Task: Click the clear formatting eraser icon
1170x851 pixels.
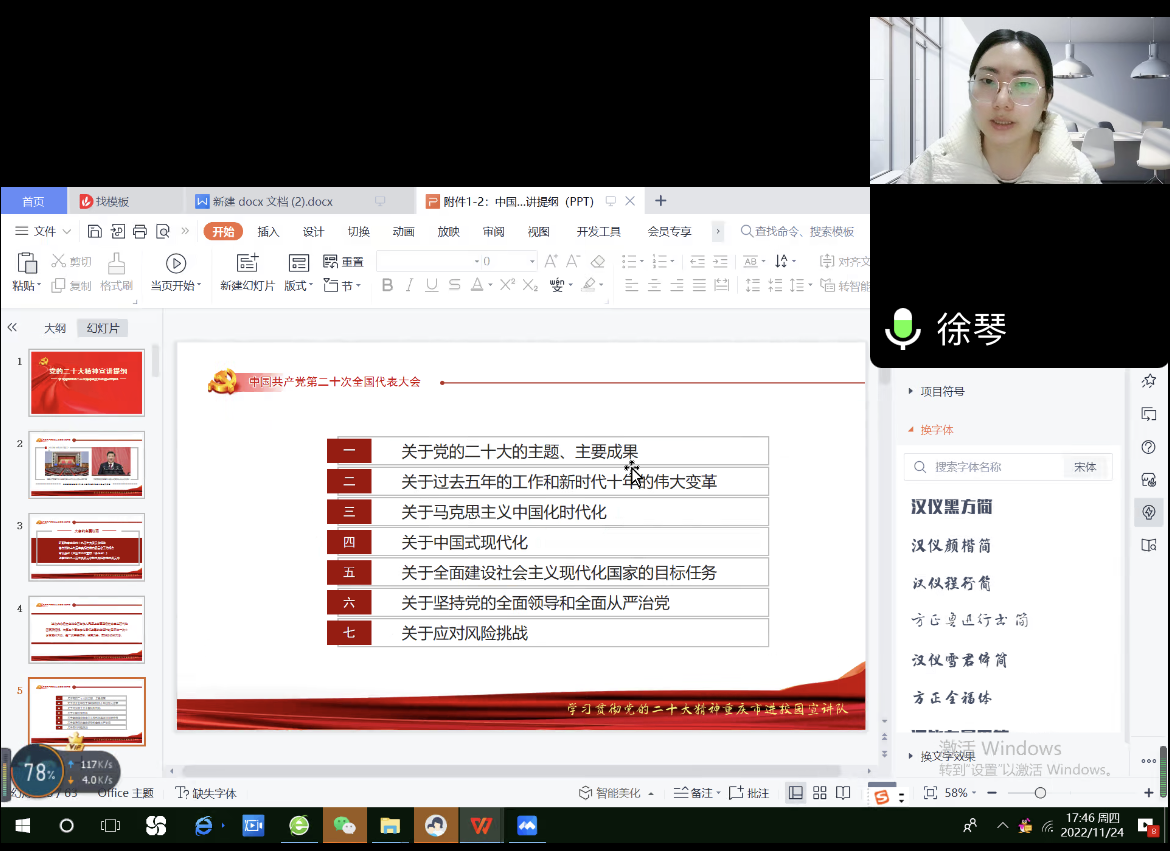Action: (598, 262)
